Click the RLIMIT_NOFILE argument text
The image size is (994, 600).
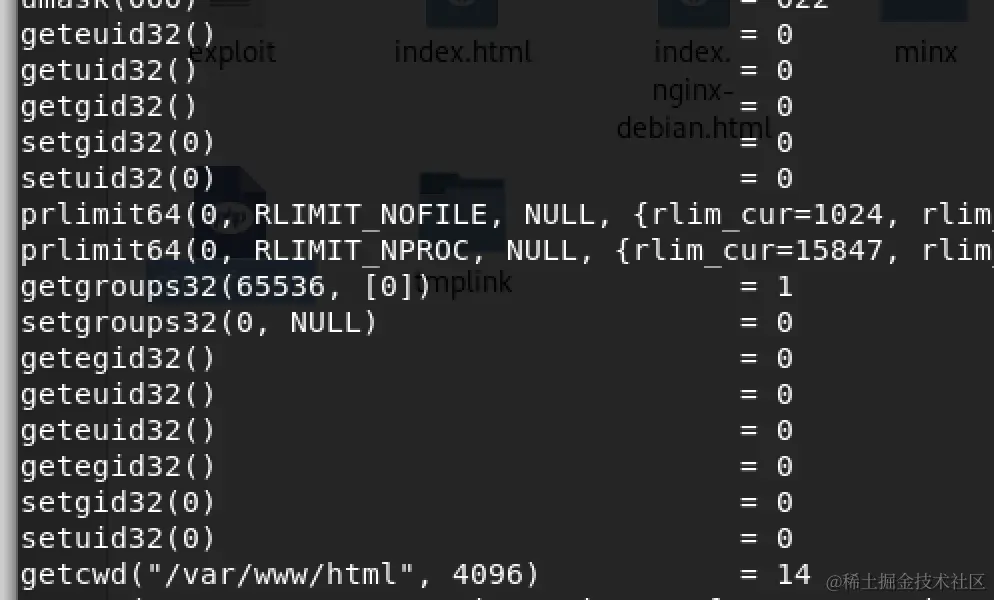(371, 215)
